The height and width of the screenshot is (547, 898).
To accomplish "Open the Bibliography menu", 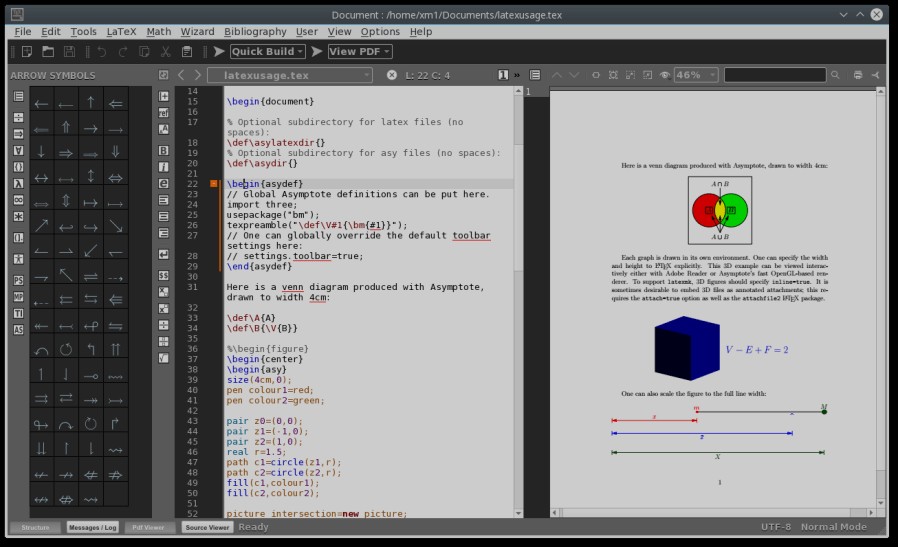I will coord(254,32).
